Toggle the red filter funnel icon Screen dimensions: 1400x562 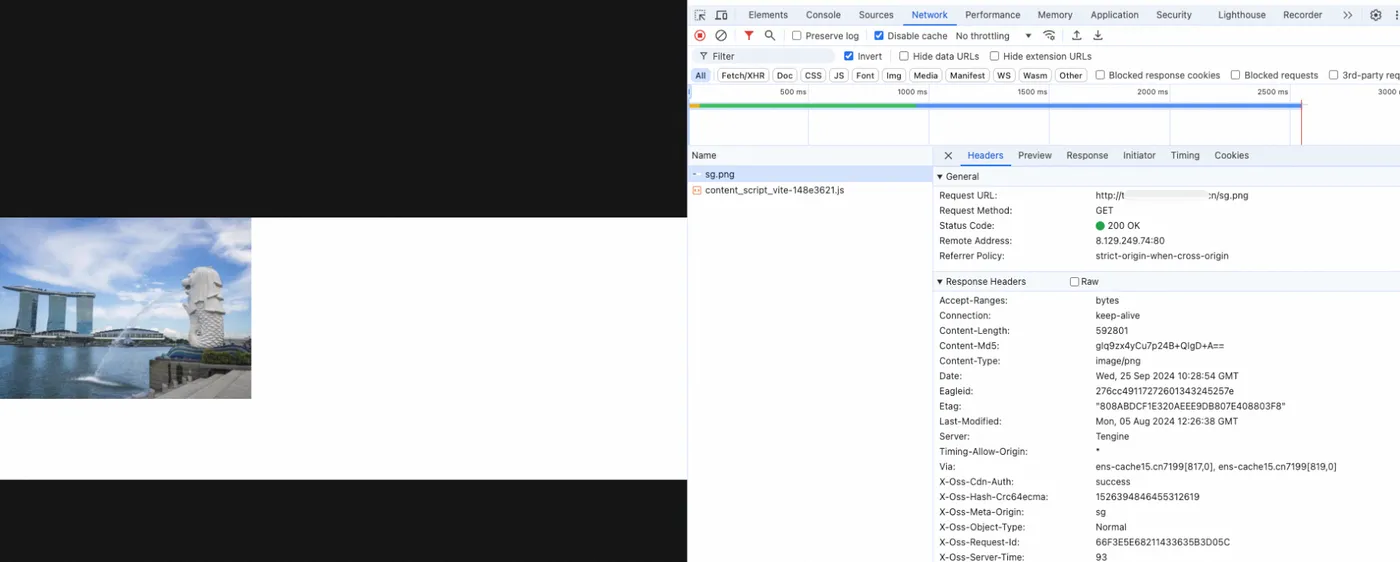click(749, 36)
